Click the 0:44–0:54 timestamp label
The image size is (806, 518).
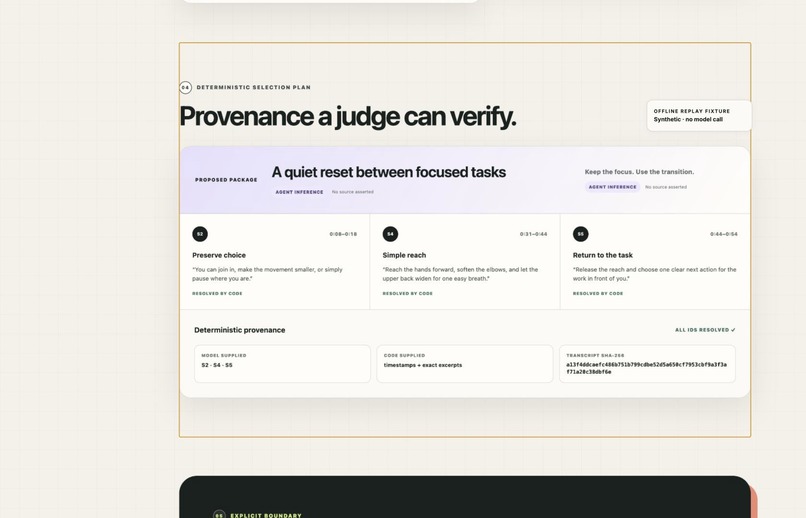[x=723, y=234]
